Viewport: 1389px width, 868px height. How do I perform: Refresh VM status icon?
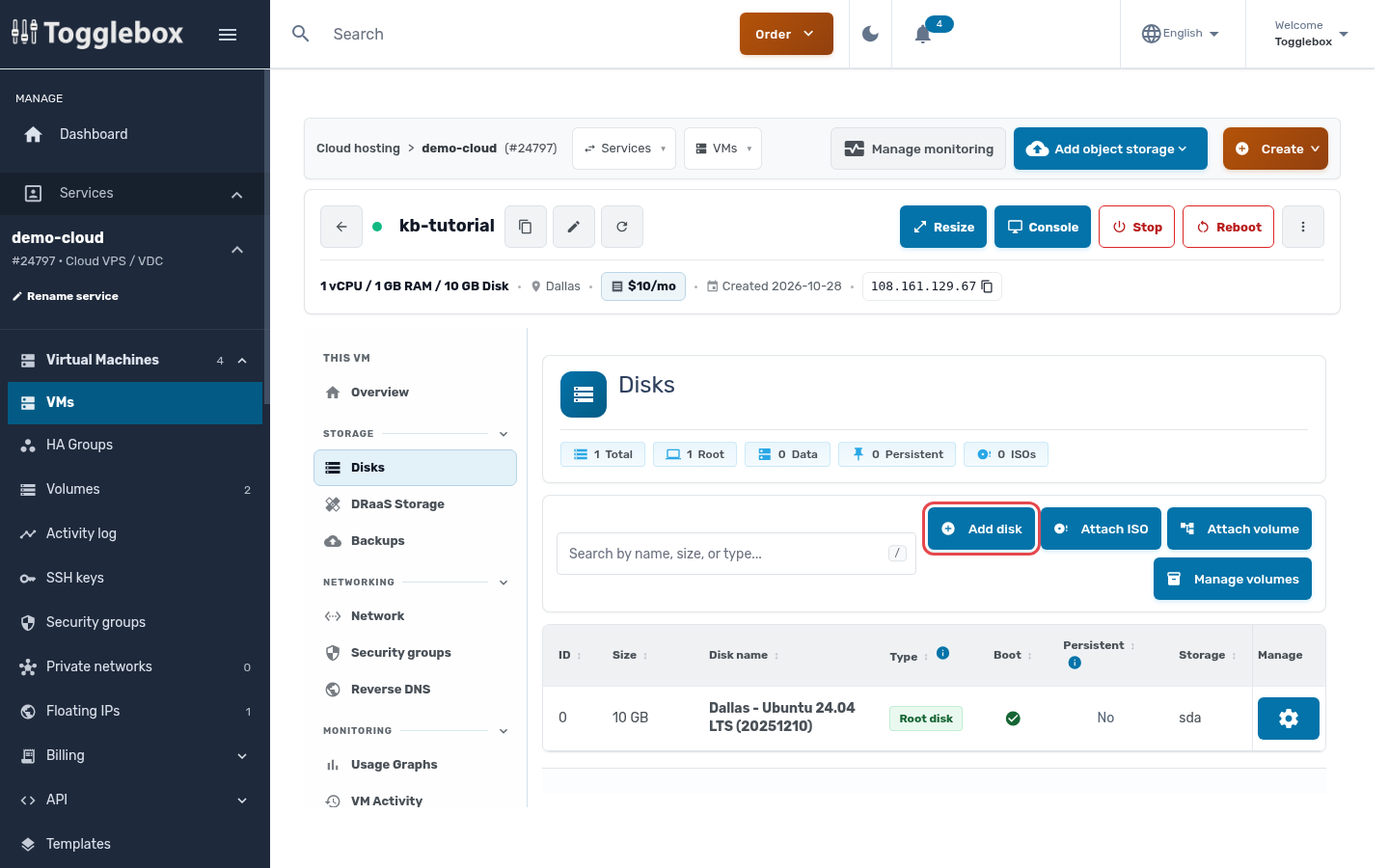(622, 227)
